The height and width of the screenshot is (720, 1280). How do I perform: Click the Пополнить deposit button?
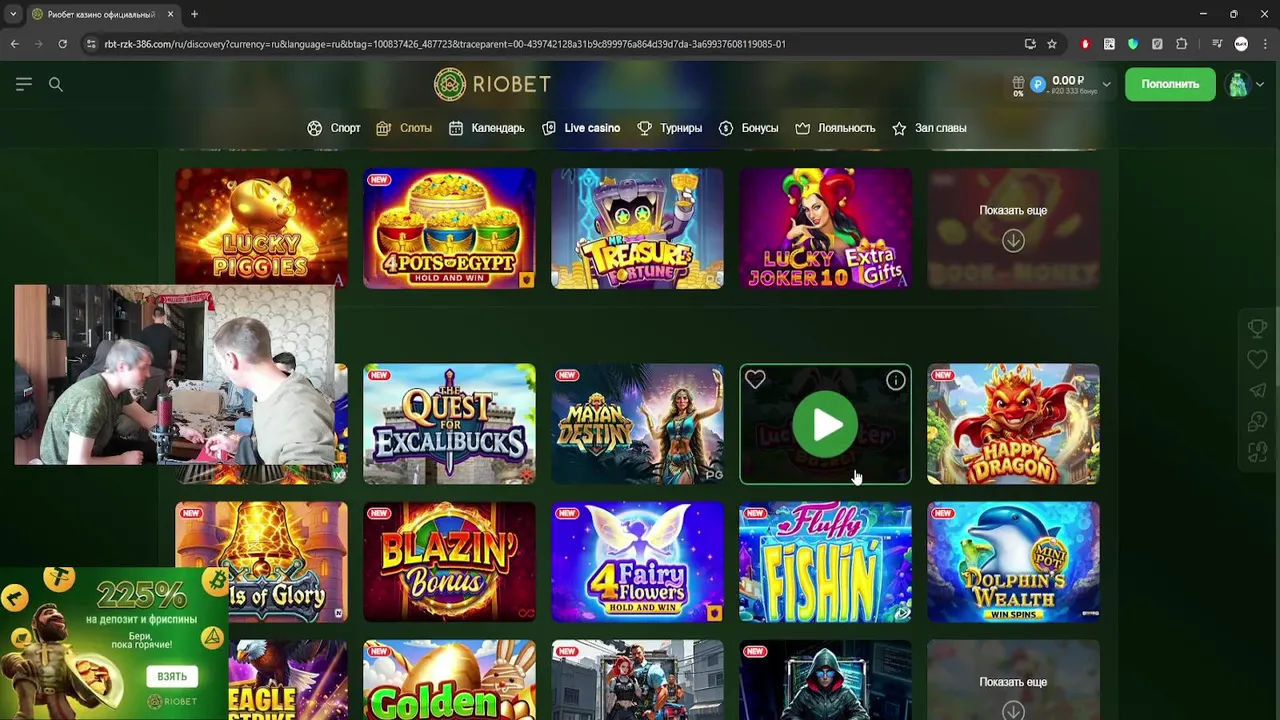click(1170, 84)
